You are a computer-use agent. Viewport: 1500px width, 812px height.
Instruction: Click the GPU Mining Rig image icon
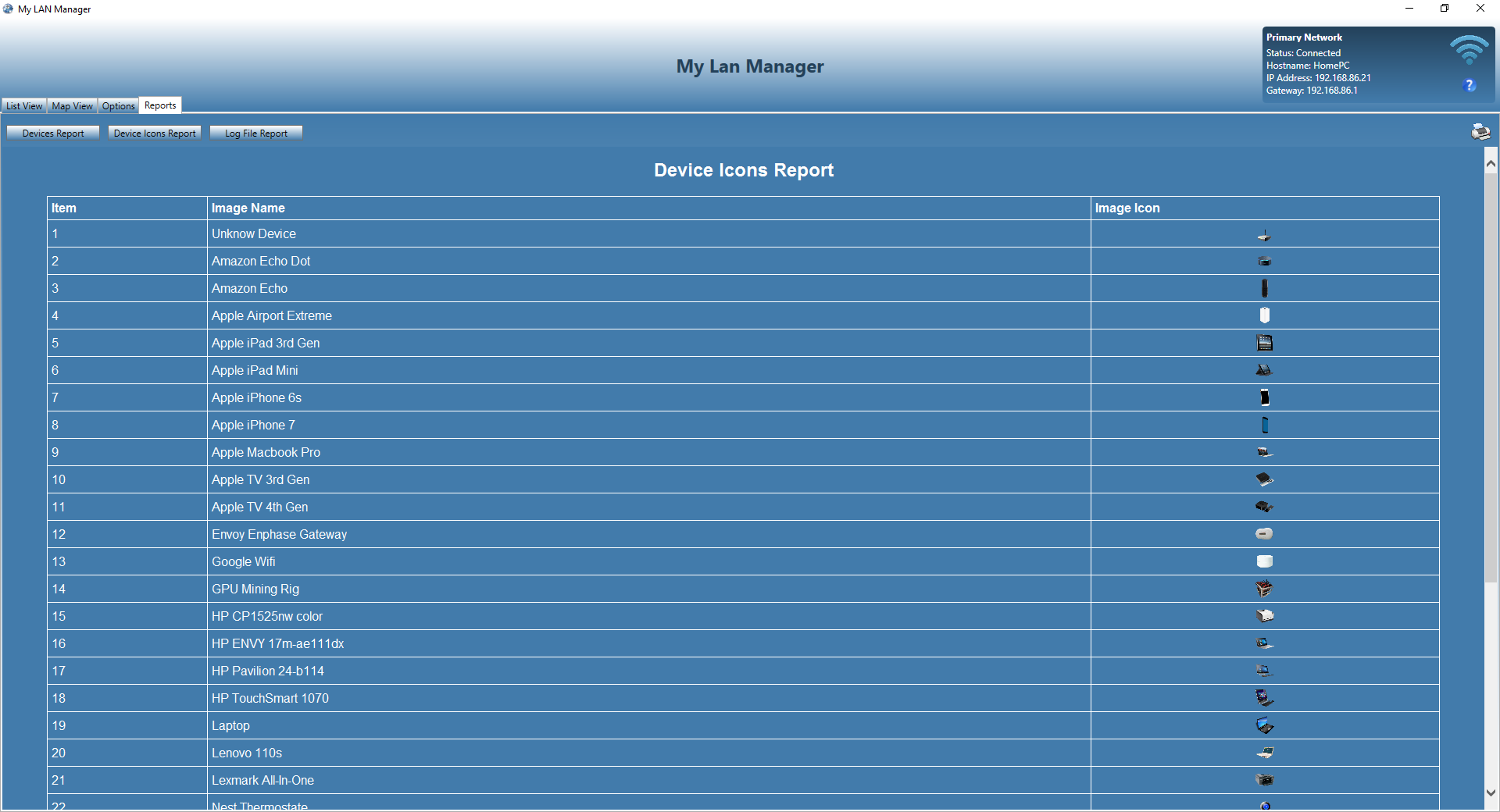coord(1264,589)
